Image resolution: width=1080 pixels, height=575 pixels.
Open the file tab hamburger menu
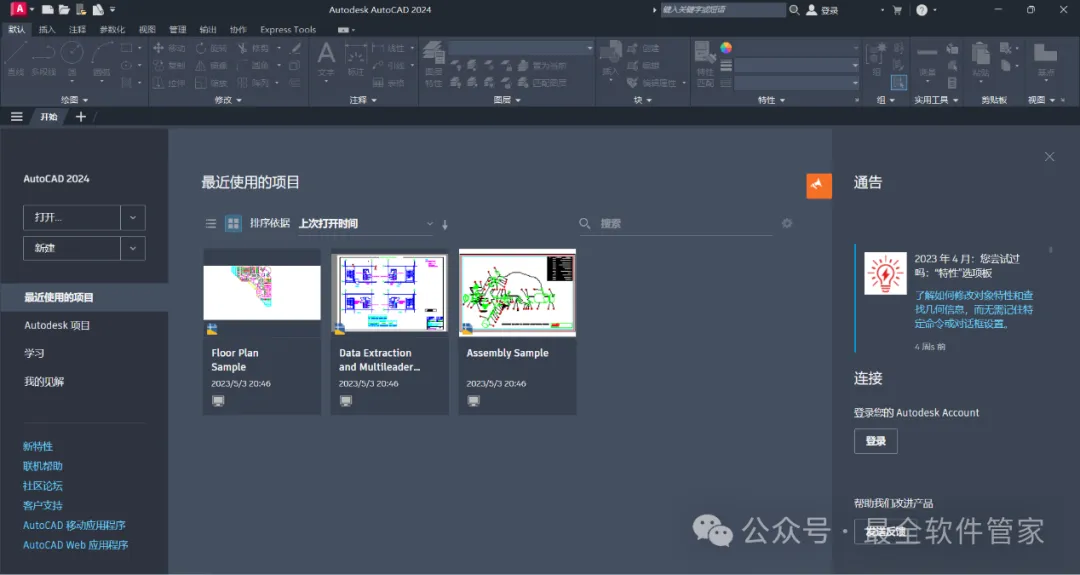pyautogui.click(x=17, y=117)
